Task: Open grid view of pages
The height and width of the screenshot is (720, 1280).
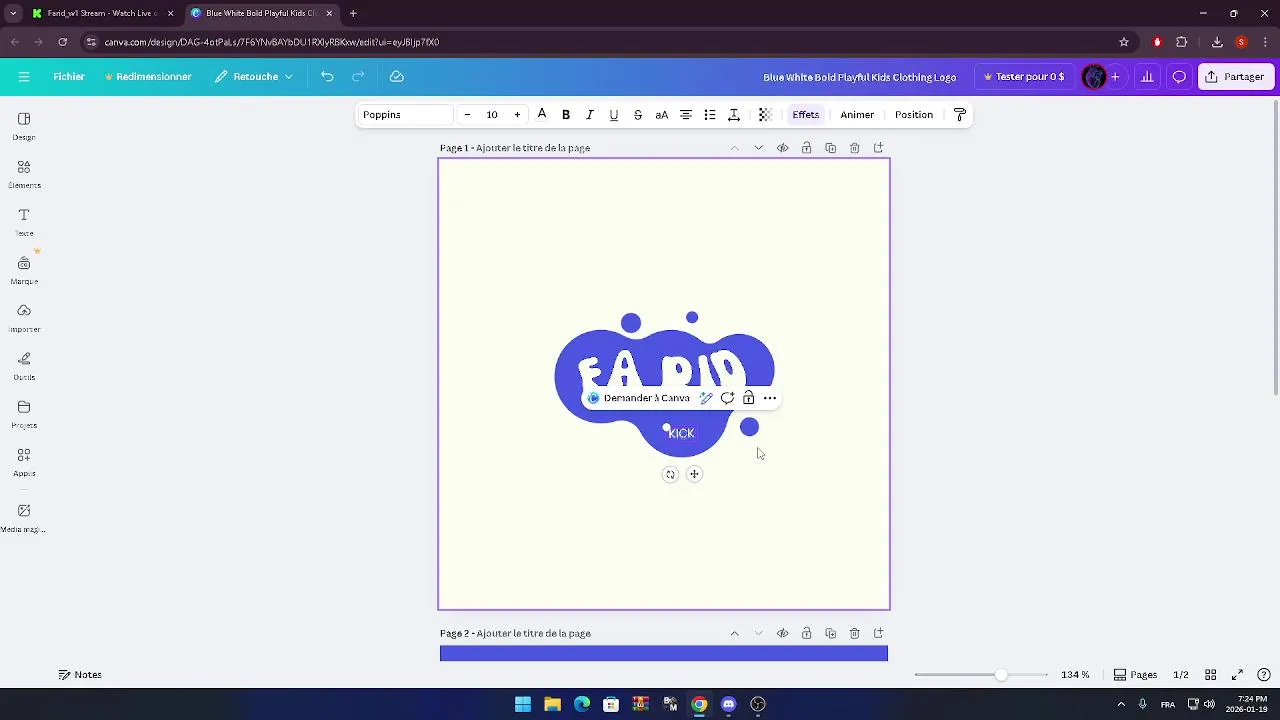Action: (1210, 675)
